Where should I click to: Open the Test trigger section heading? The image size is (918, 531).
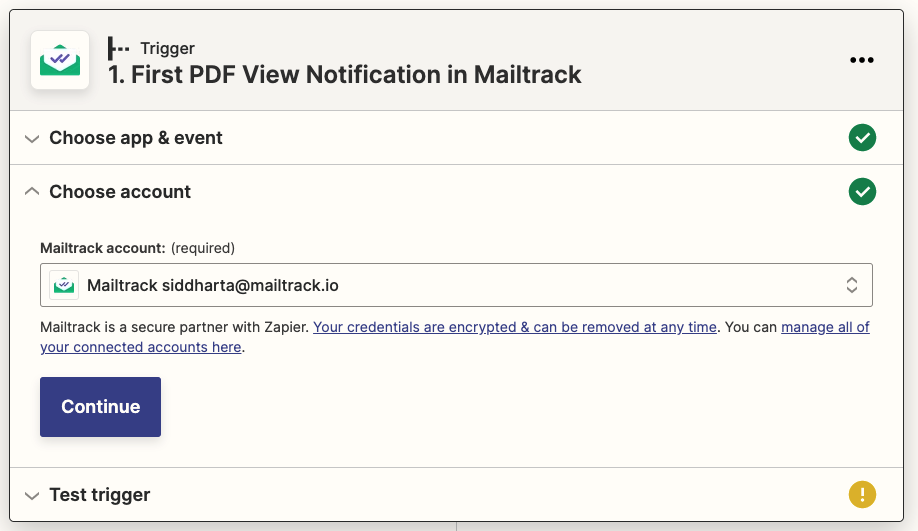click(x=100, y=495)
